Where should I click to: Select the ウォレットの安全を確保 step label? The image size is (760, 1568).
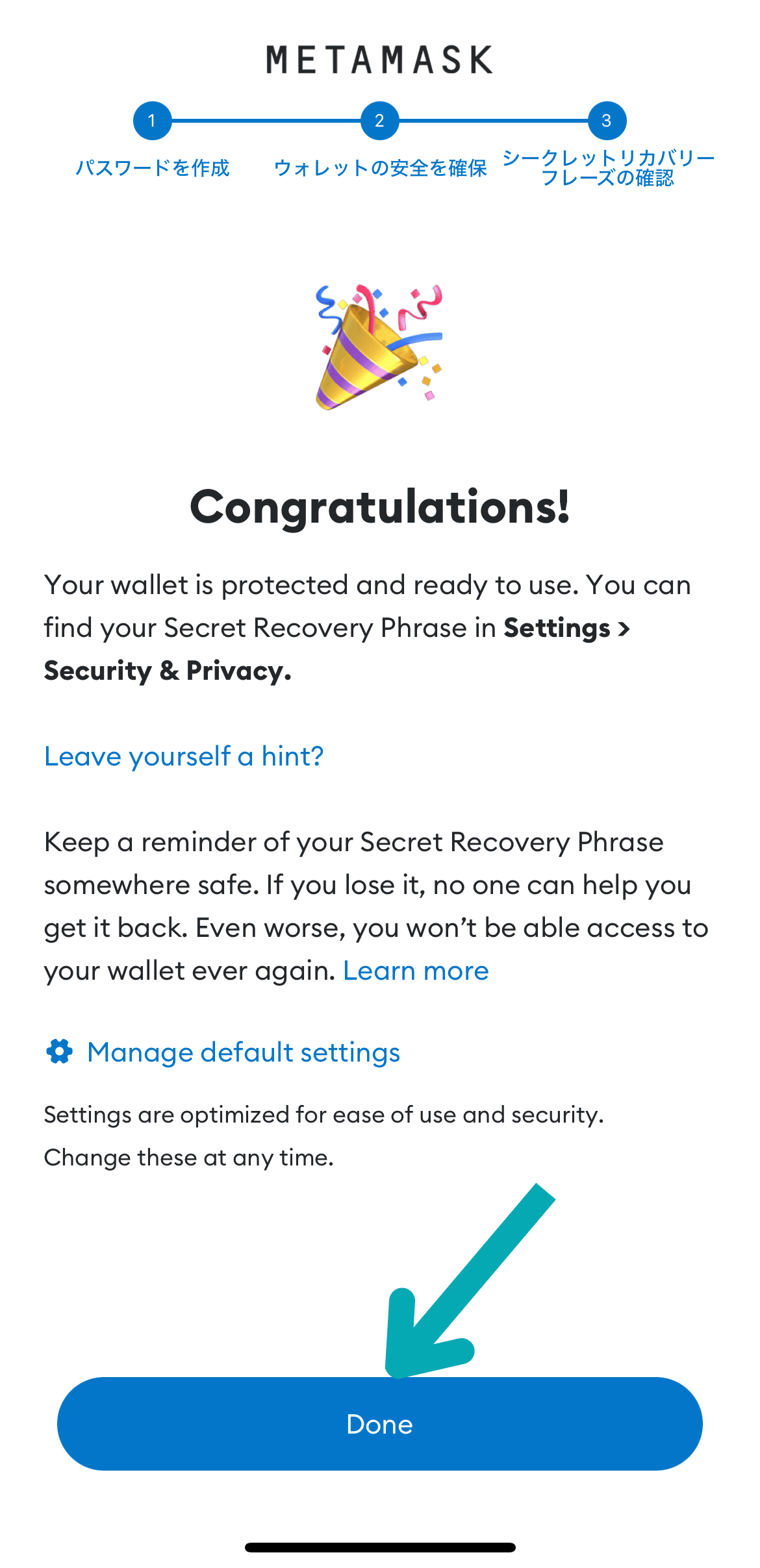[x=380, y=168]
